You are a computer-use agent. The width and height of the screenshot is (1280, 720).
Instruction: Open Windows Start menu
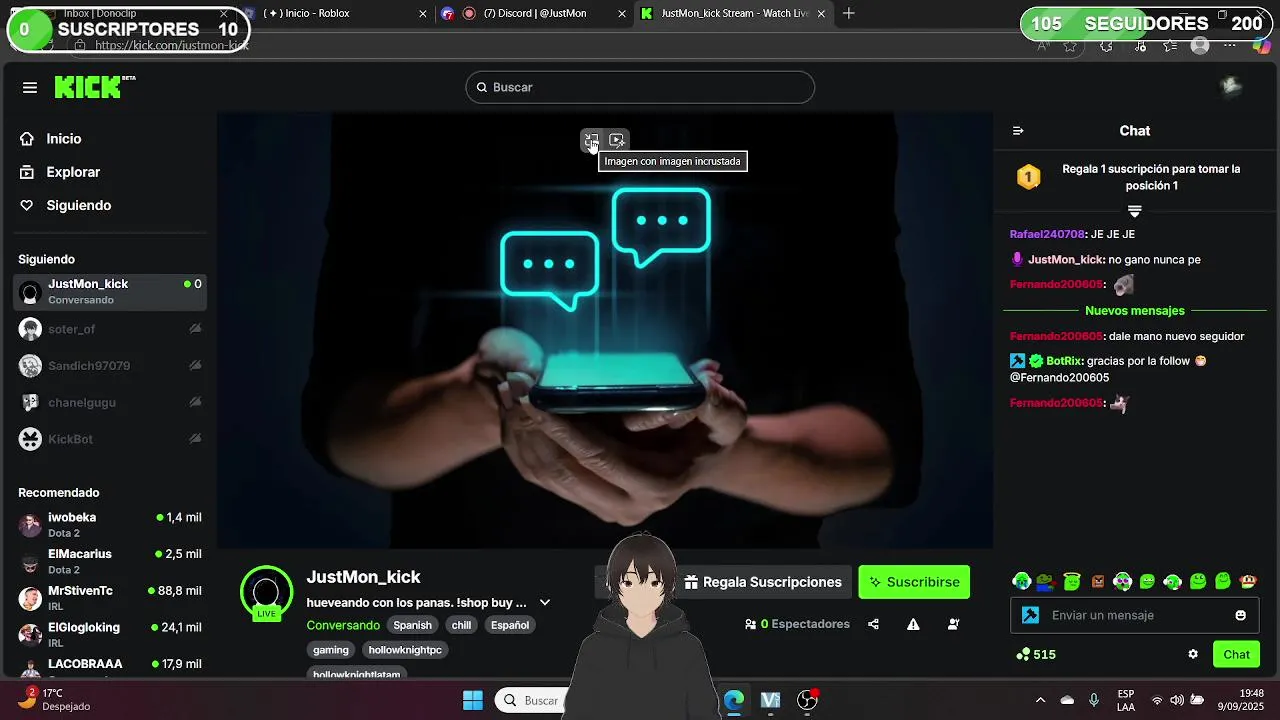(473, 700)
